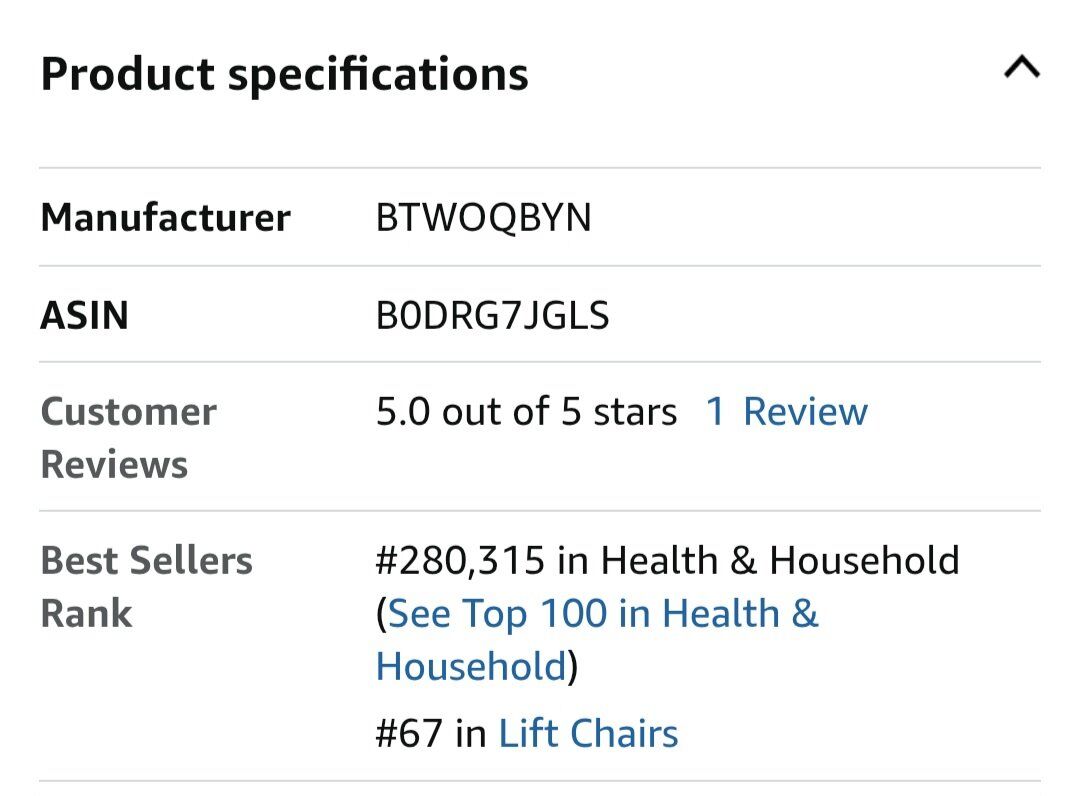The width and height of the screenshot is (1080, 796).
Task: Open the 'Review' link
Action: coord(805,412)
